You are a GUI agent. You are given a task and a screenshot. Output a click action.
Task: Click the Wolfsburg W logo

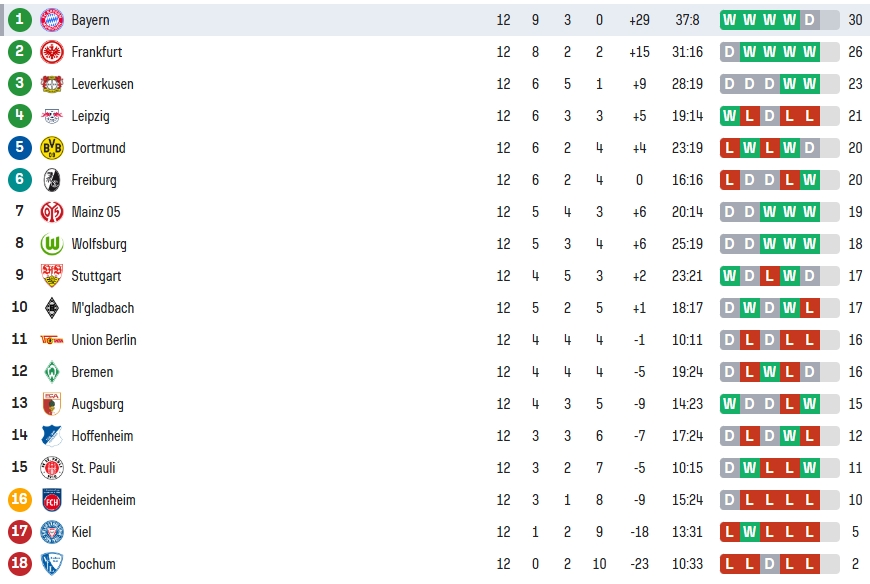[x=52, y=244]
